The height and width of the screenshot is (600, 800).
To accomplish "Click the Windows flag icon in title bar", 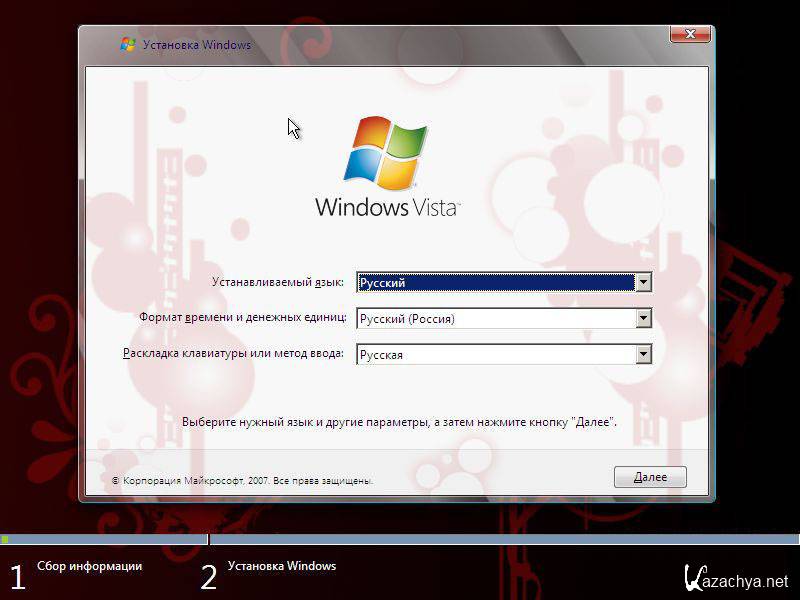I will (128, 45).
